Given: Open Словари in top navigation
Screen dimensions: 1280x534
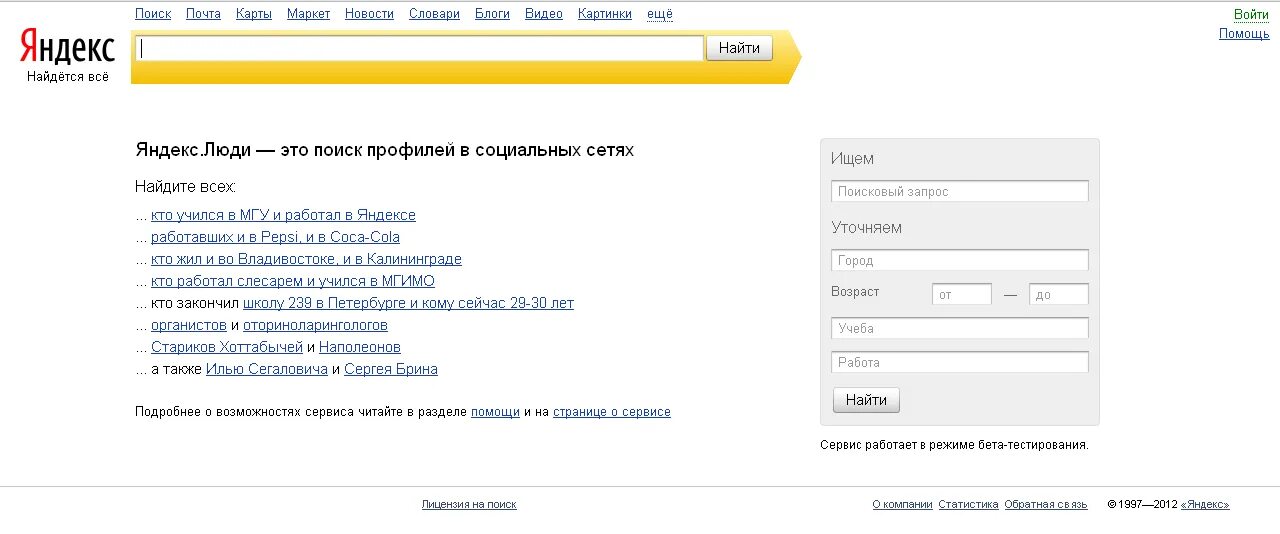Looking at the screenshot, I should click(x=434, y=14).
